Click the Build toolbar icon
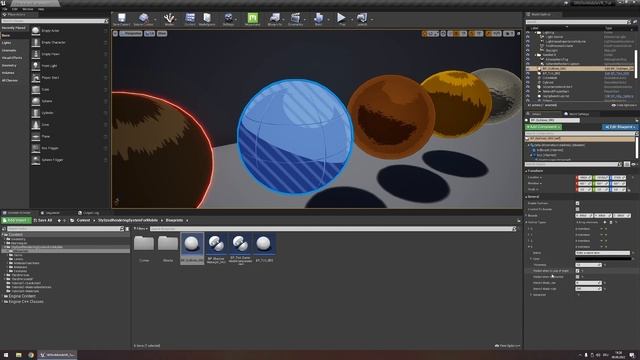Image resolution: width=640 pixels, height=360 pixels. 318,19
